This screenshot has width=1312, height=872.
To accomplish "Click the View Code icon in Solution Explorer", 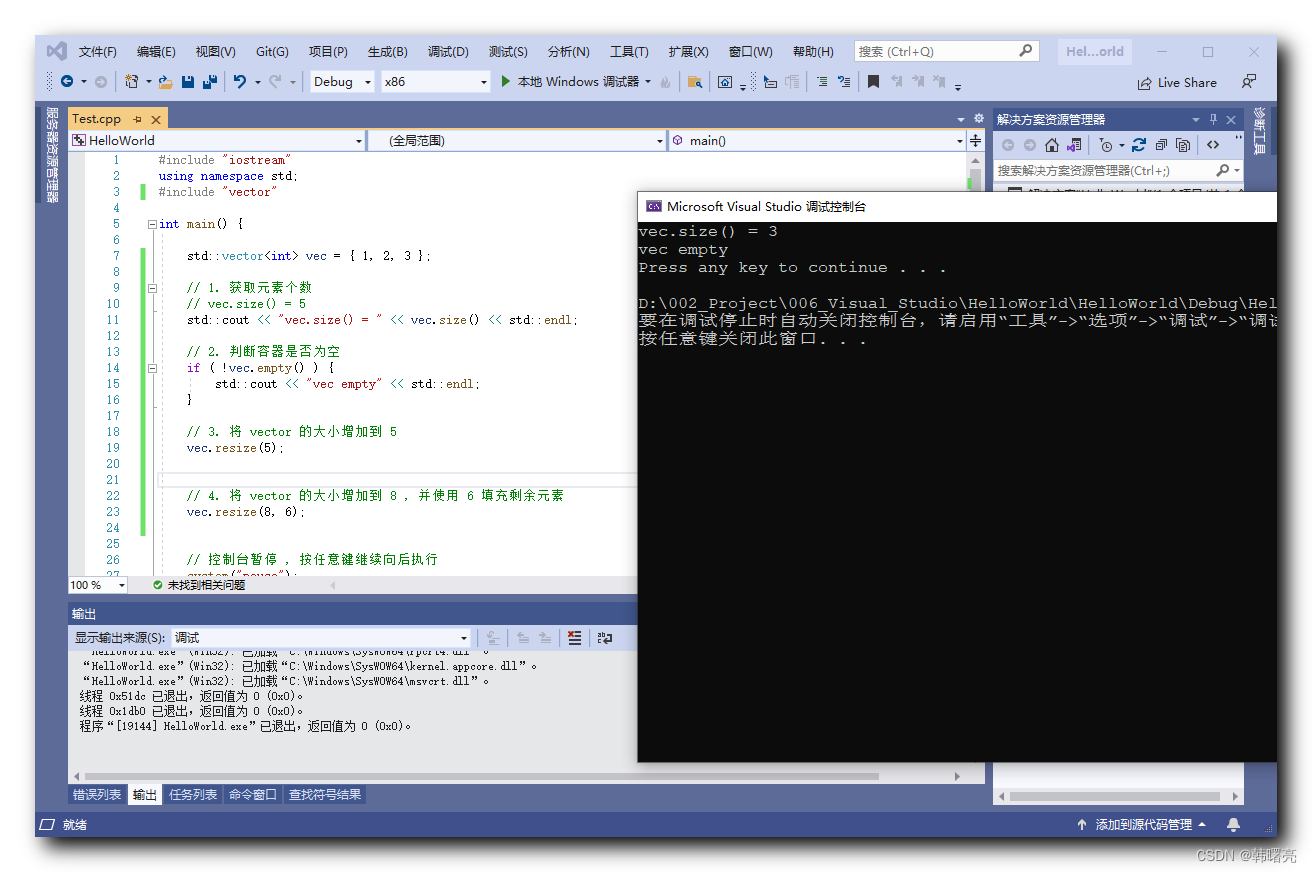I will [x=1211, y=145].
